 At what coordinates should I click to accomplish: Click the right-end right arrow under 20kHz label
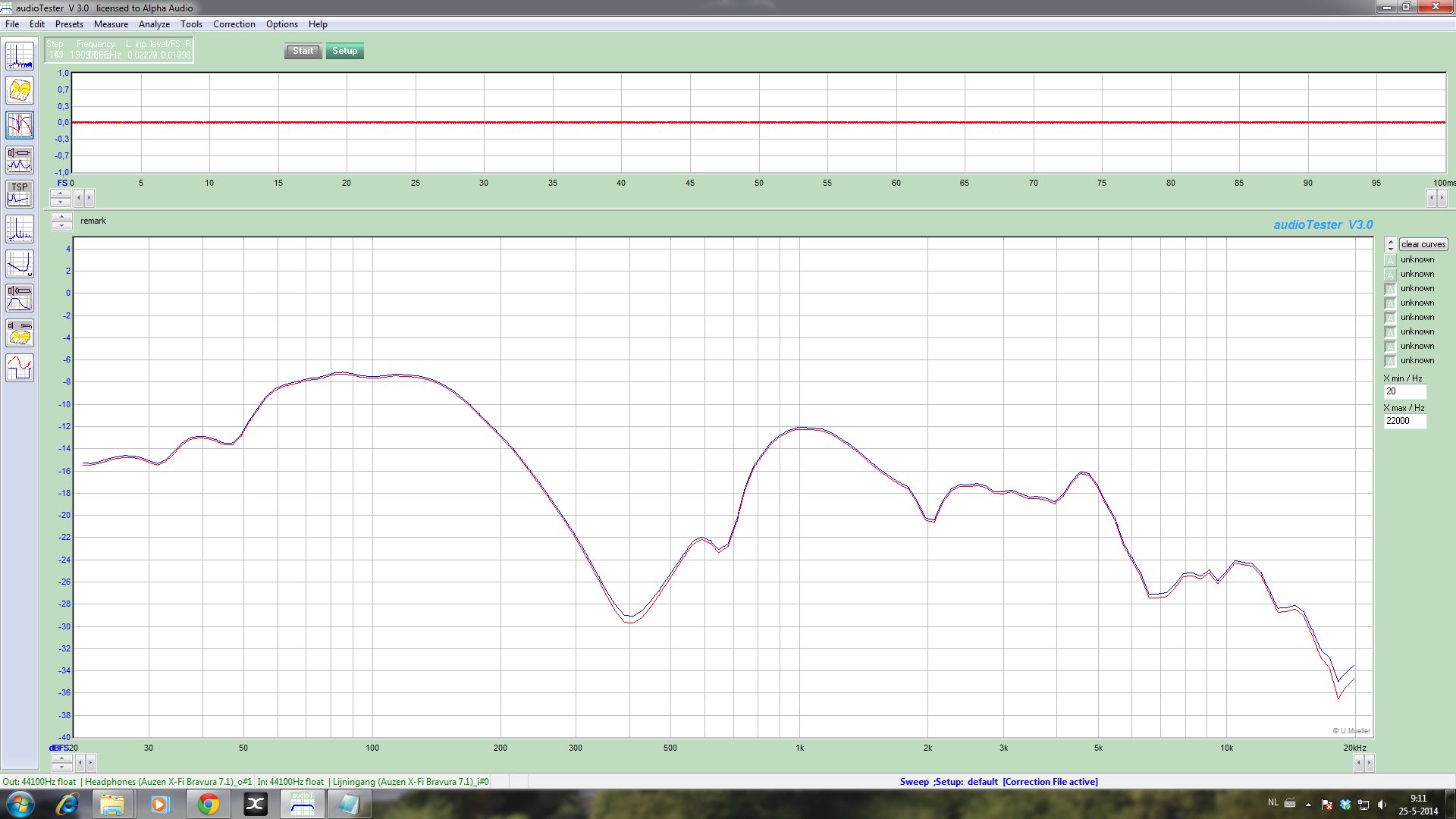coord(1369,762)
